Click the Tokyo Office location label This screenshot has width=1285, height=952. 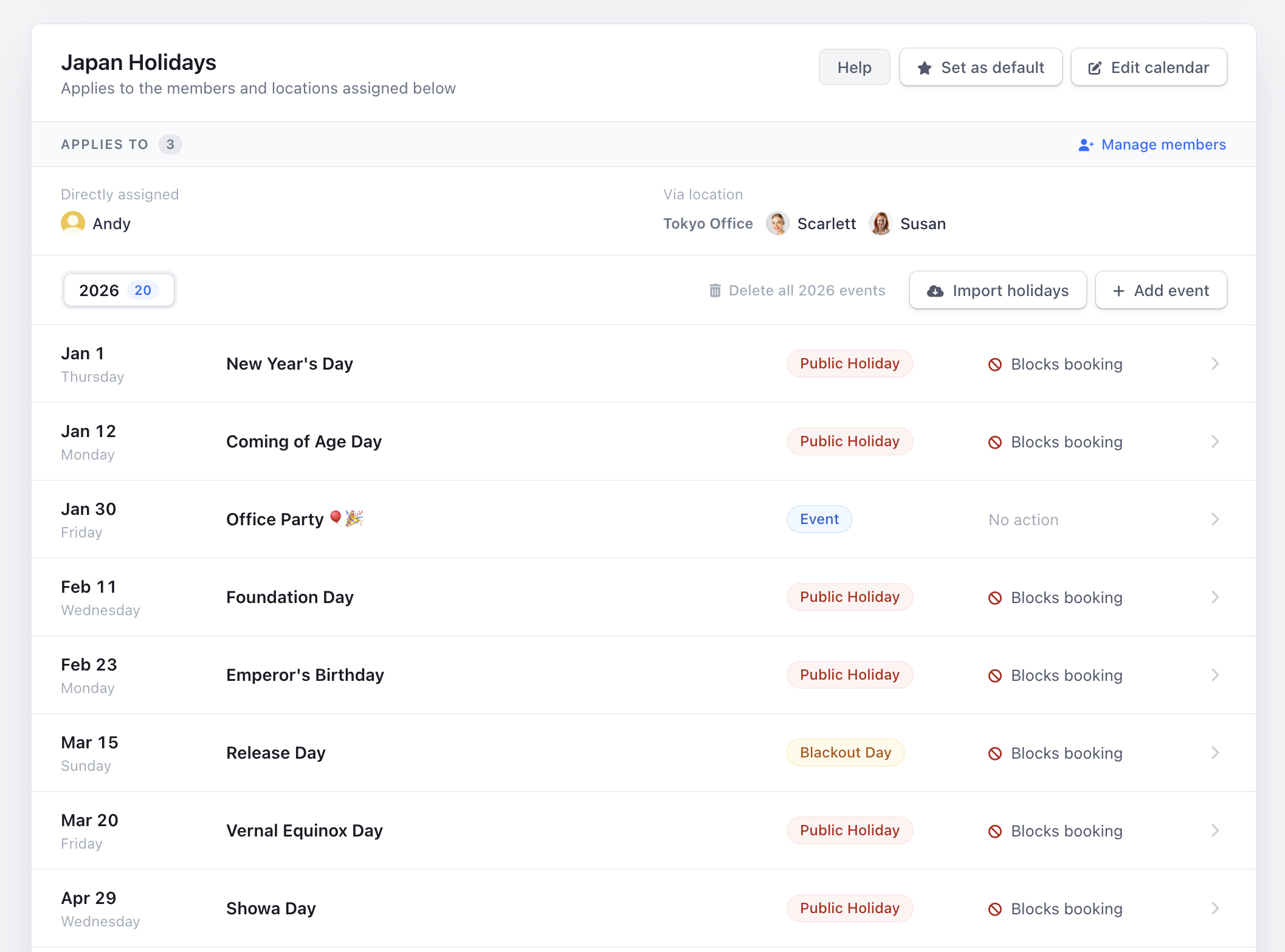point(708,224)
